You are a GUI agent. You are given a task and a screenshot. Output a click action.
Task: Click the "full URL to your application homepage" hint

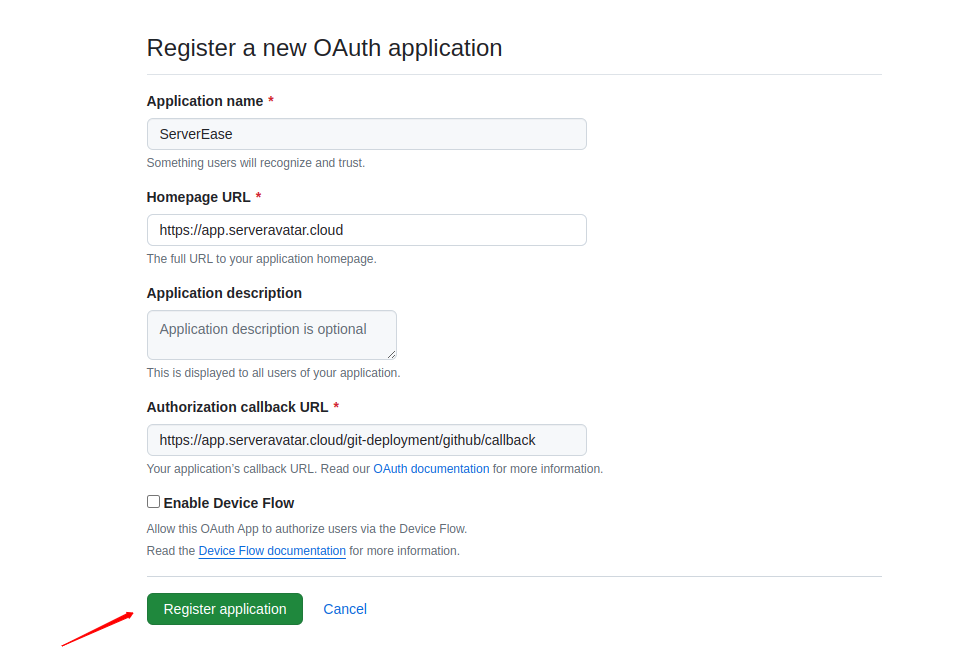(x=261, y=259)
